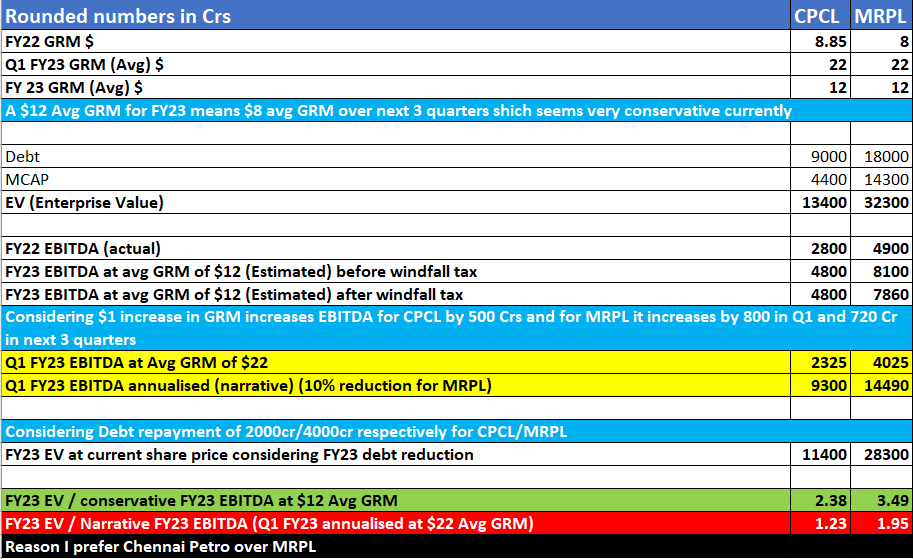
Task: Click the FY23 EBITDA 'before windfall tax' label
Action: click(396, 271)
